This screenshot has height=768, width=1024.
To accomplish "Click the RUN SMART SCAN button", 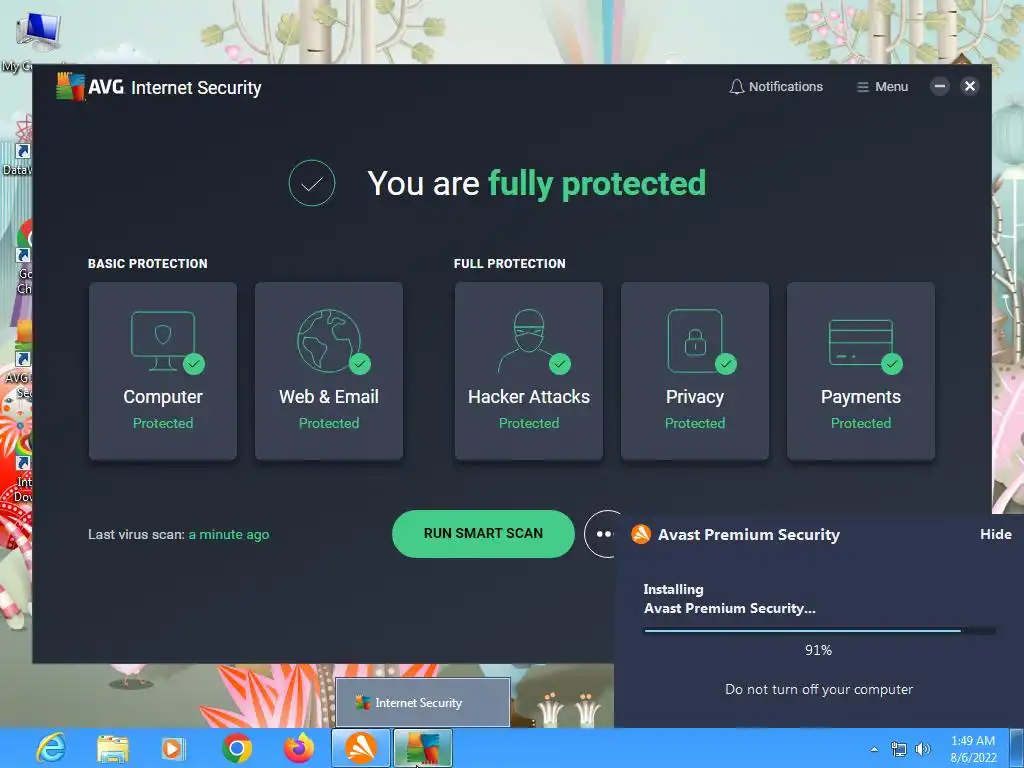I will pyautogui.click(x=483, y=534).
